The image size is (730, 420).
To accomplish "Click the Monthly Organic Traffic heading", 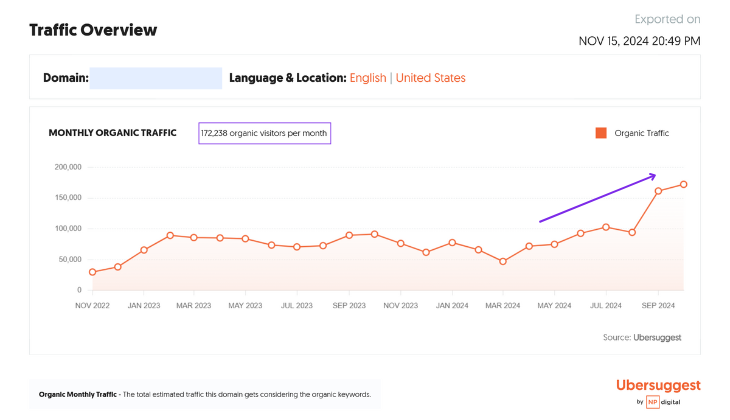I will pos(112,133).
